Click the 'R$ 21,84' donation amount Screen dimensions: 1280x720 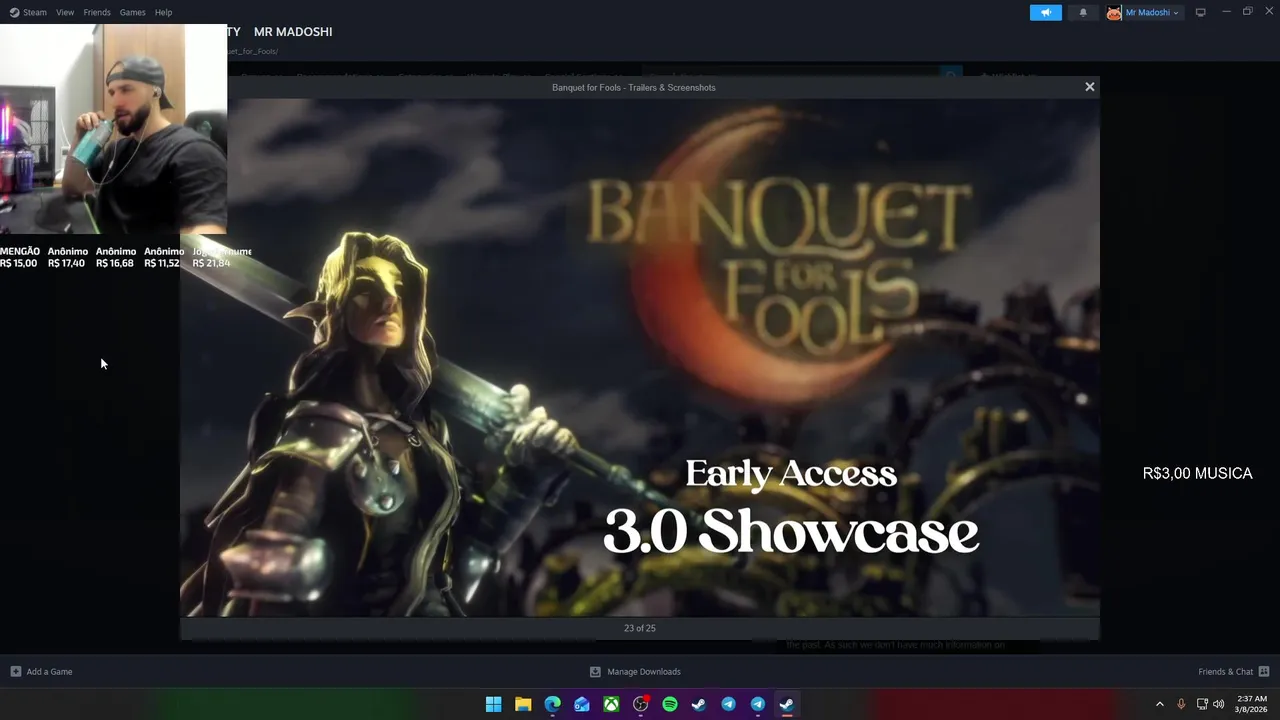(211, 263)
